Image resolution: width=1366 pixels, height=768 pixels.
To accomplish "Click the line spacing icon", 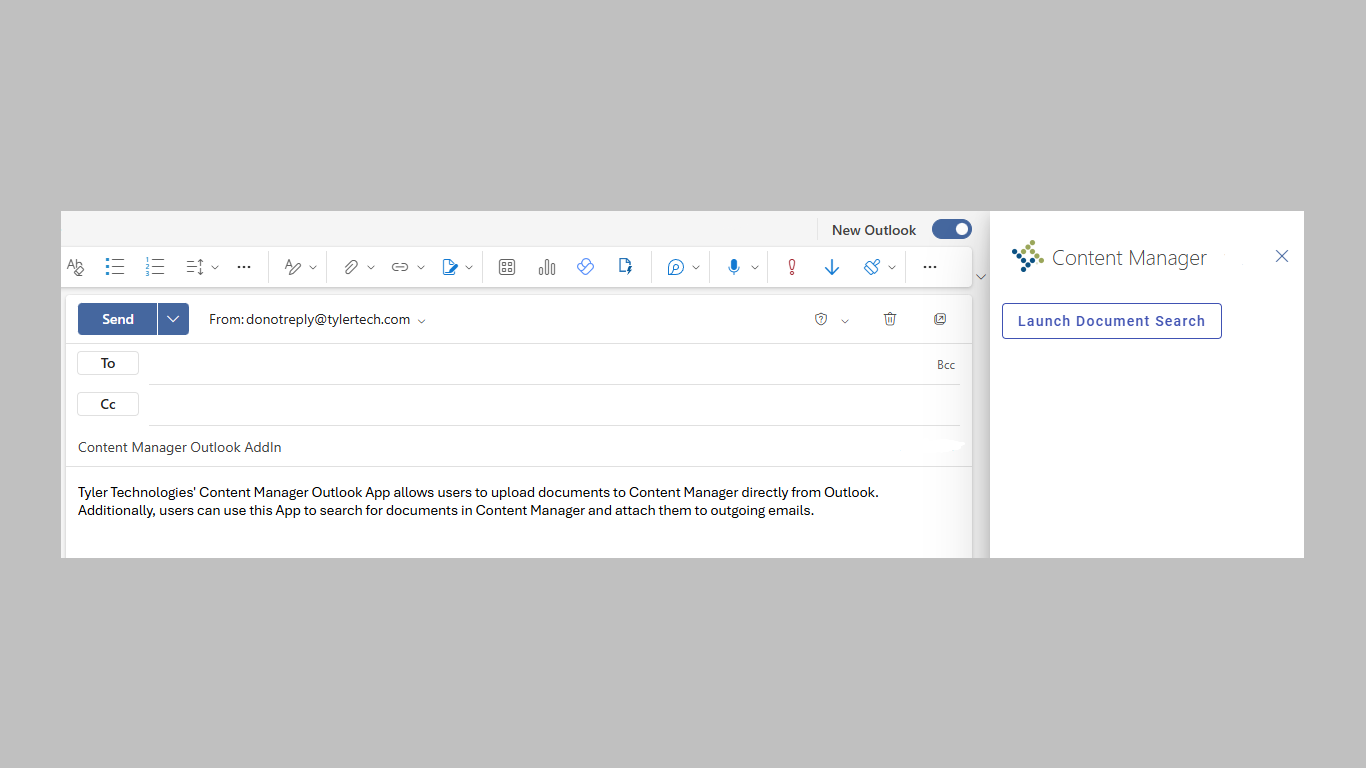I will 195,267.
